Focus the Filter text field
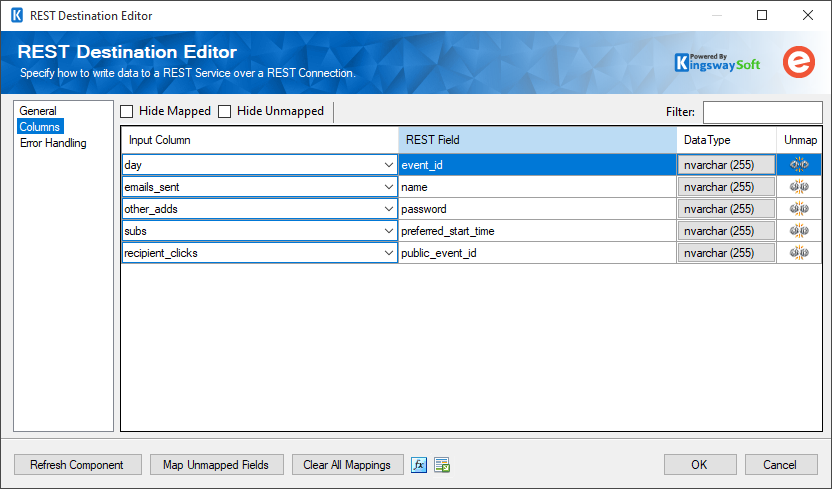 click(x=762, y=112)
